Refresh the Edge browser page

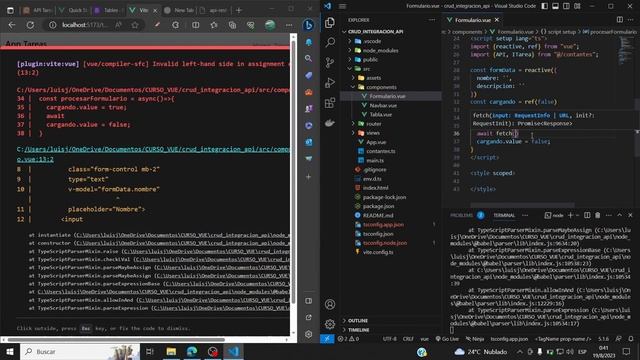click(x=30, y=25)
